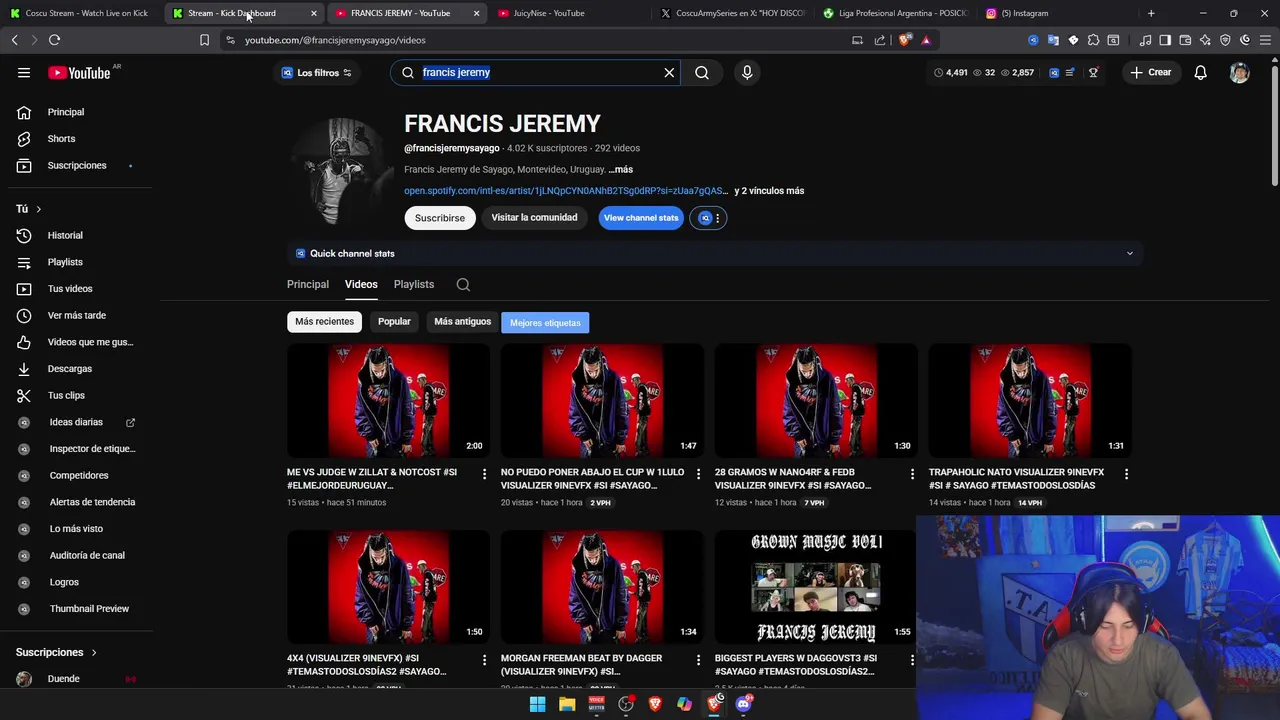
Task: Run the search with magnifier button
Action: pos(702,72)
